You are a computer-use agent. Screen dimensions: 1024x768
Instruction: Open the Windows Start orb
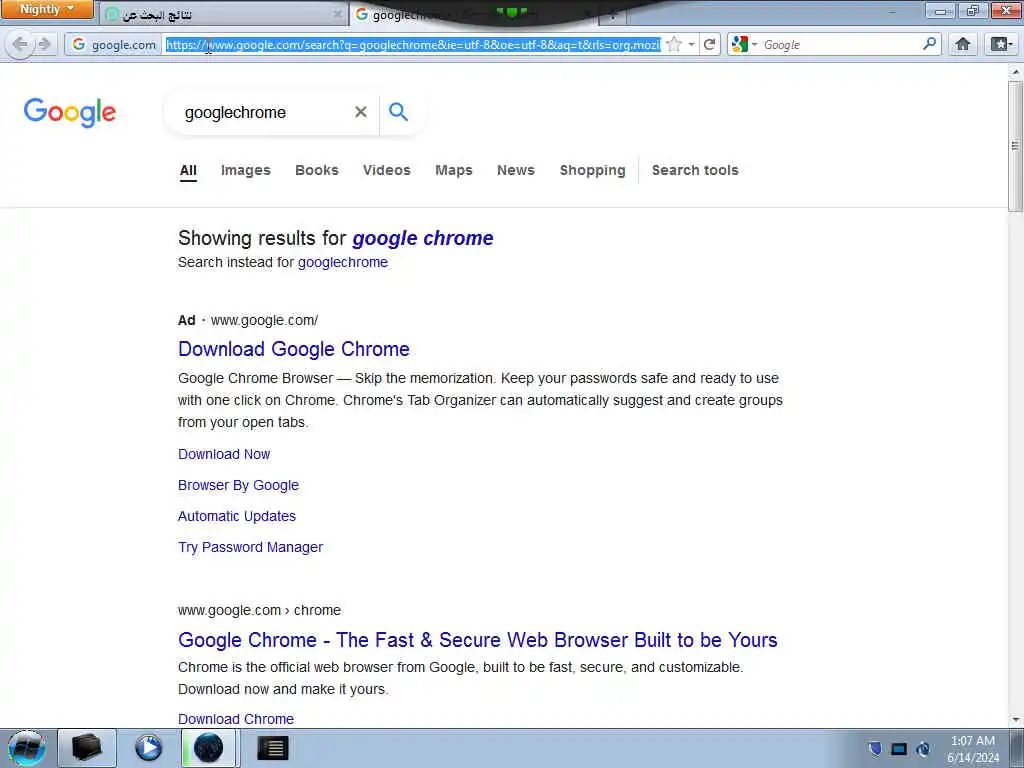(x=27, y=748)
